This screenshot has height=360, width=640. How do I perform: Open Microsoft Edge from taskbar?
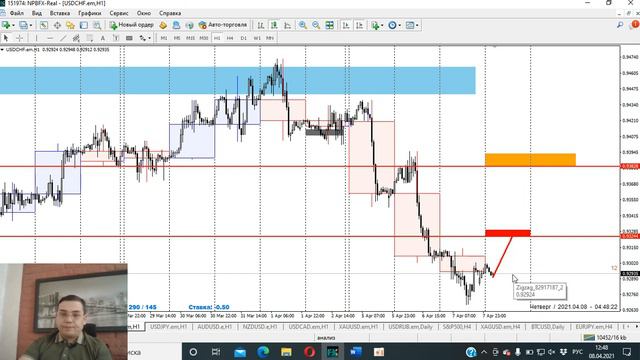click(x=263, y=352)
